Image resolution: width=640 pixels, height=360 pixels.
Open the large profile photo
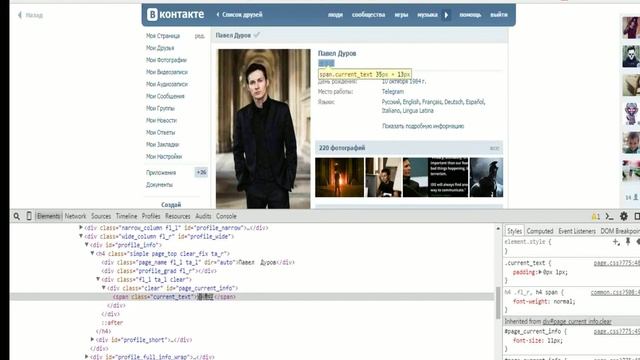pyautogui.click(x=263, y=129)
